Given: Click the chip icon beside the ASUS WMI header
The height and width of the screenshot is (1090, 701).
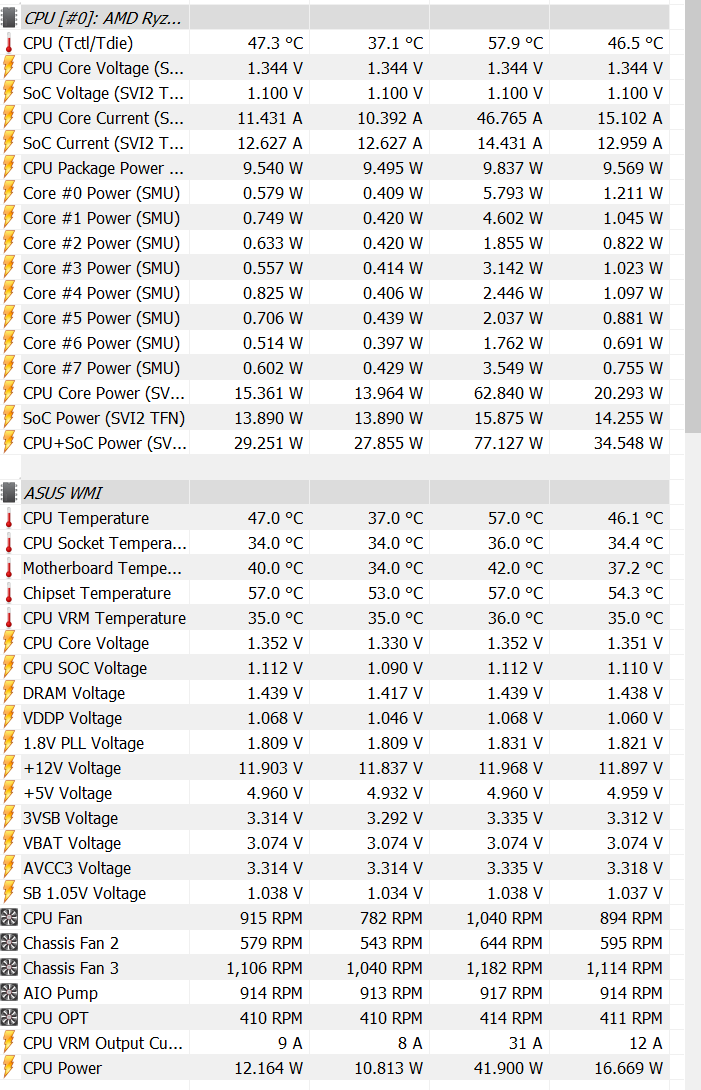Looking at the screenshot, I should (9, 493).
